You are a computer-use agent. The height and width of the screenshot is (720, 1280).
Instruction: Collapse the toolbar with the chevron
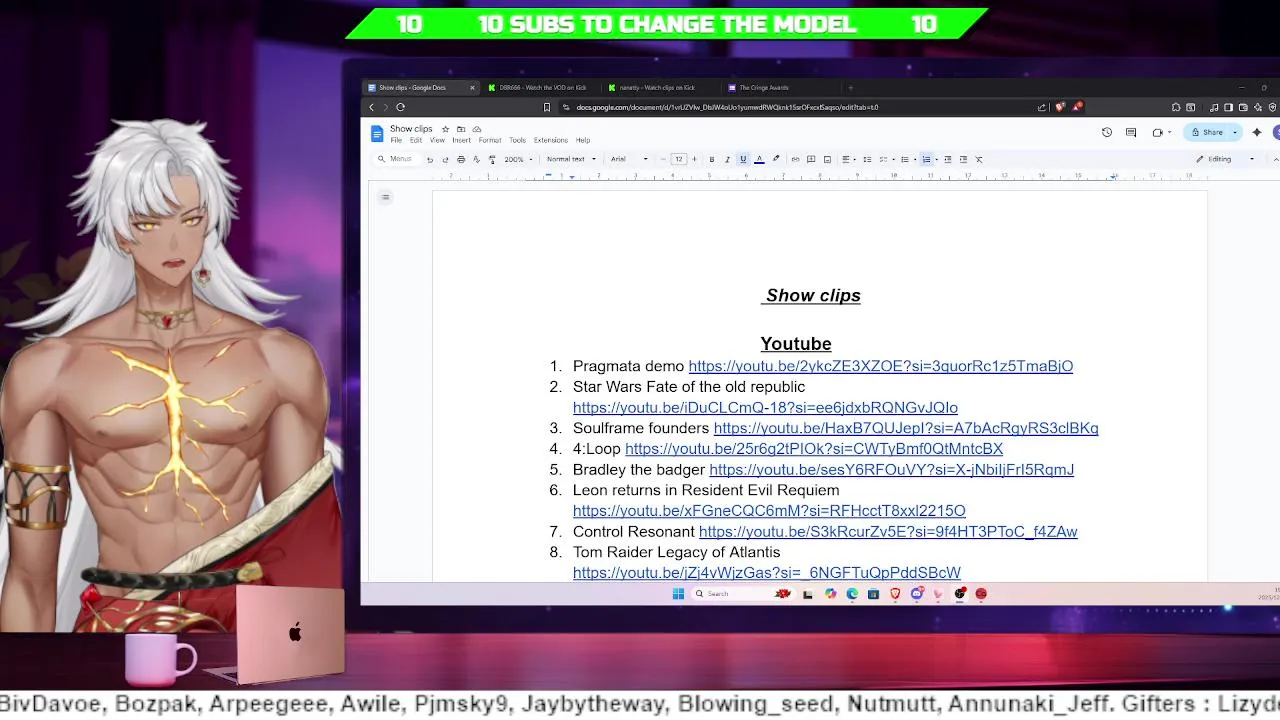click(1275, 159)
